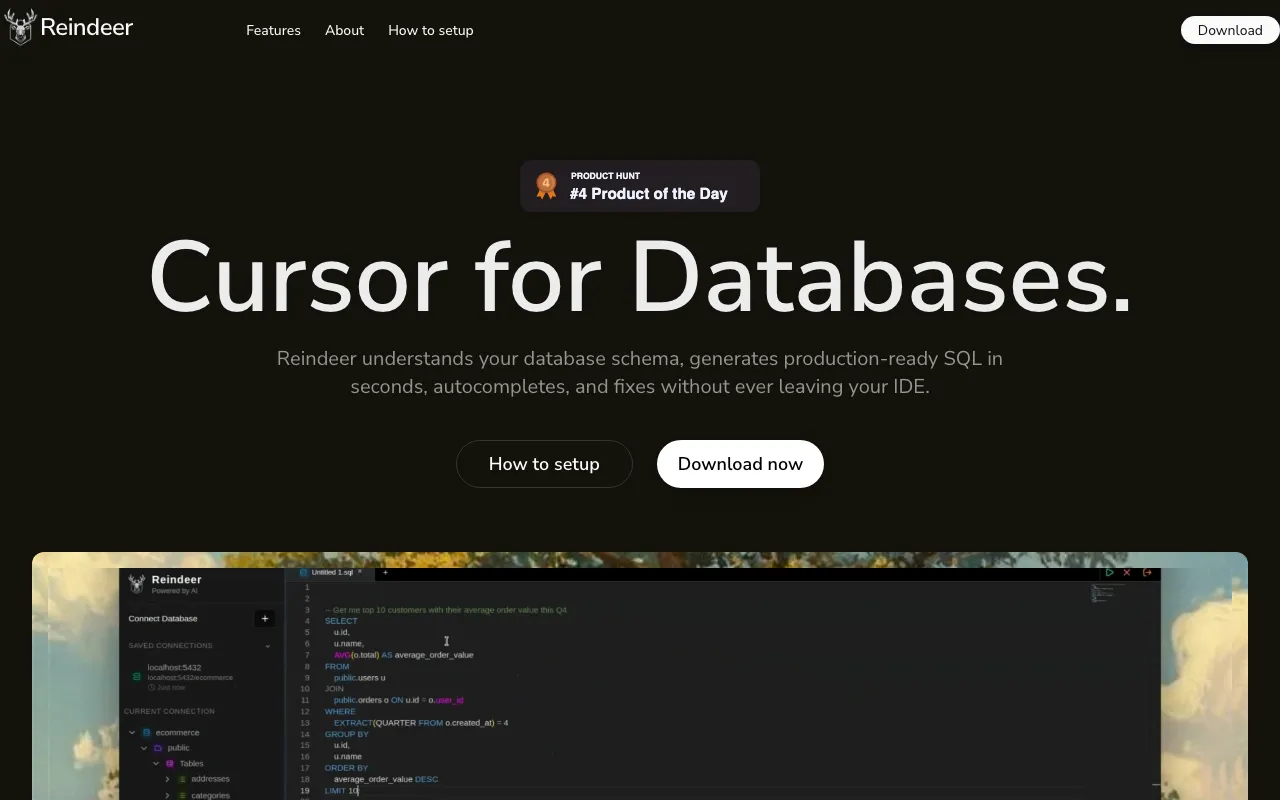Click the Cursor for Databases headline
This screenshot has height=800, width=1280.
coord(640,277)
